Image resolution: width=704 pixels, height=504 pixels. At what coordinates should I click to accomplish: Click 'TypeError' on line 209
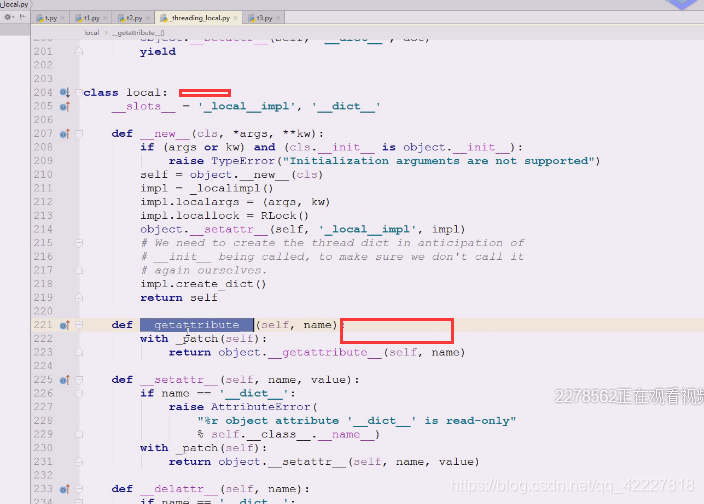point(243,161)
